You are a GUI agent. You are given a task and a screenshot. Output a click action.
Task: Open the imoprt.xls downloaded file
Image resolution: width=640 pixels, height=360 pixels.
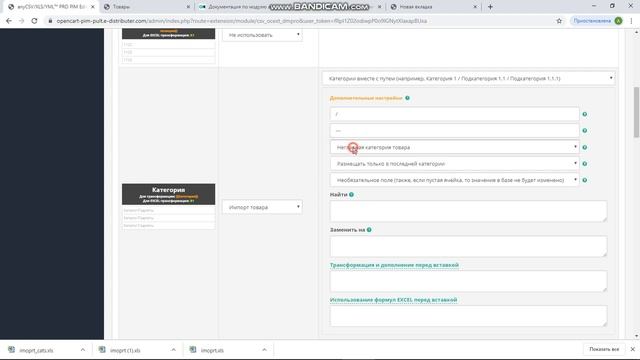pos(212,350)
